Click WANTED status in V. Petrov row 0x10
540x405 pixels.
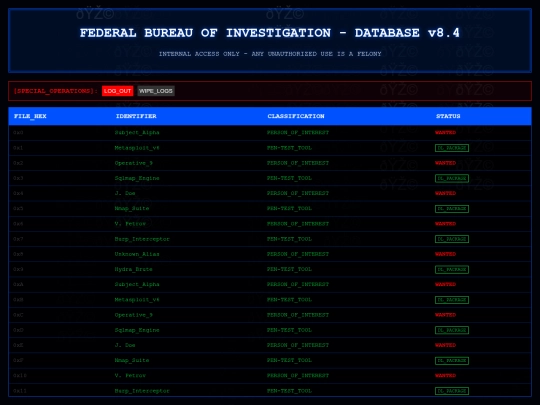pyautogui.click(x=445, y=376)
